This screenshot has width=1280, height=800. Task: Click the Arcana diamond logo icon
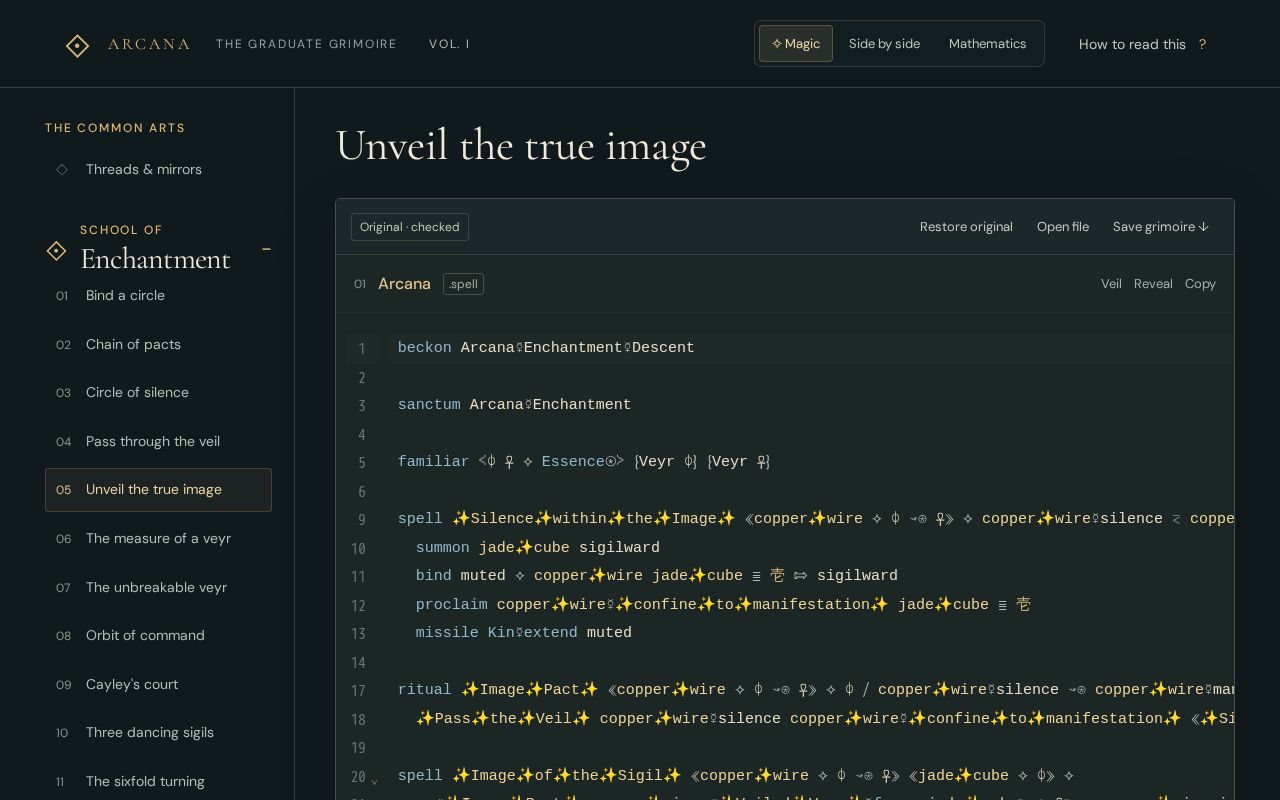click(77, 45)
